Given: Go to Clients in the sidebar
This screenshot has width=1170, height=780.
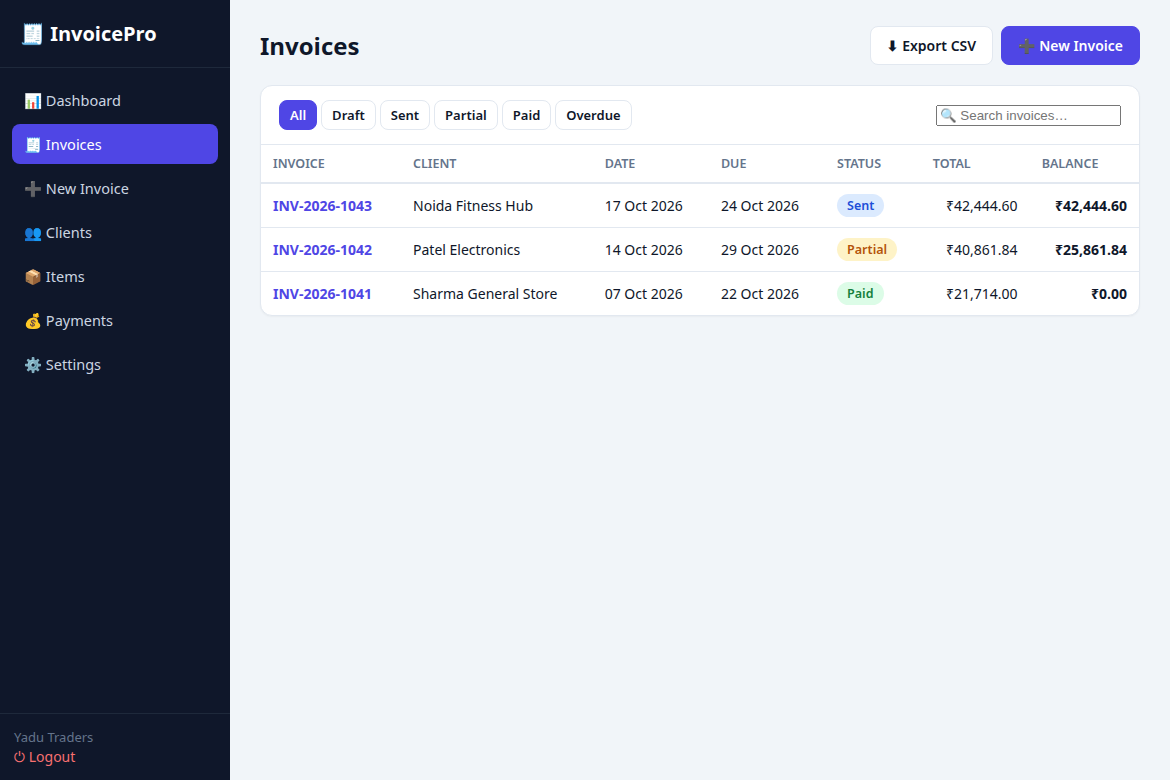Looking at the screenshot, I should [x=115, y=233].
